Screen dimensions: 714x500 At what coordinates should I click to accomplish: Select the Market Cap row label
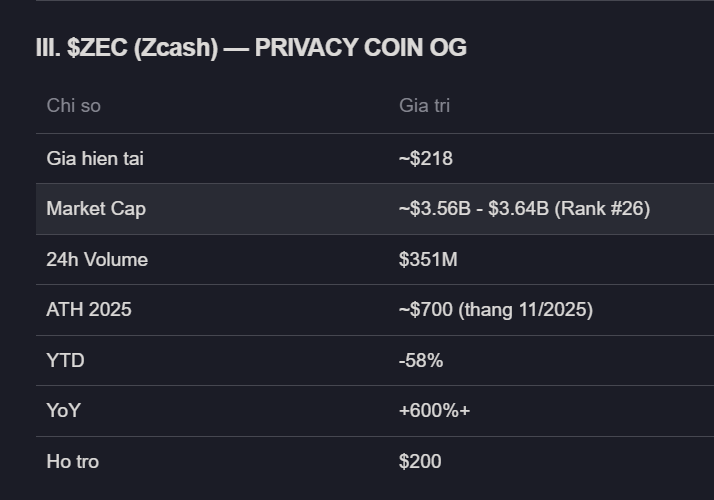[x=96, y=209]
